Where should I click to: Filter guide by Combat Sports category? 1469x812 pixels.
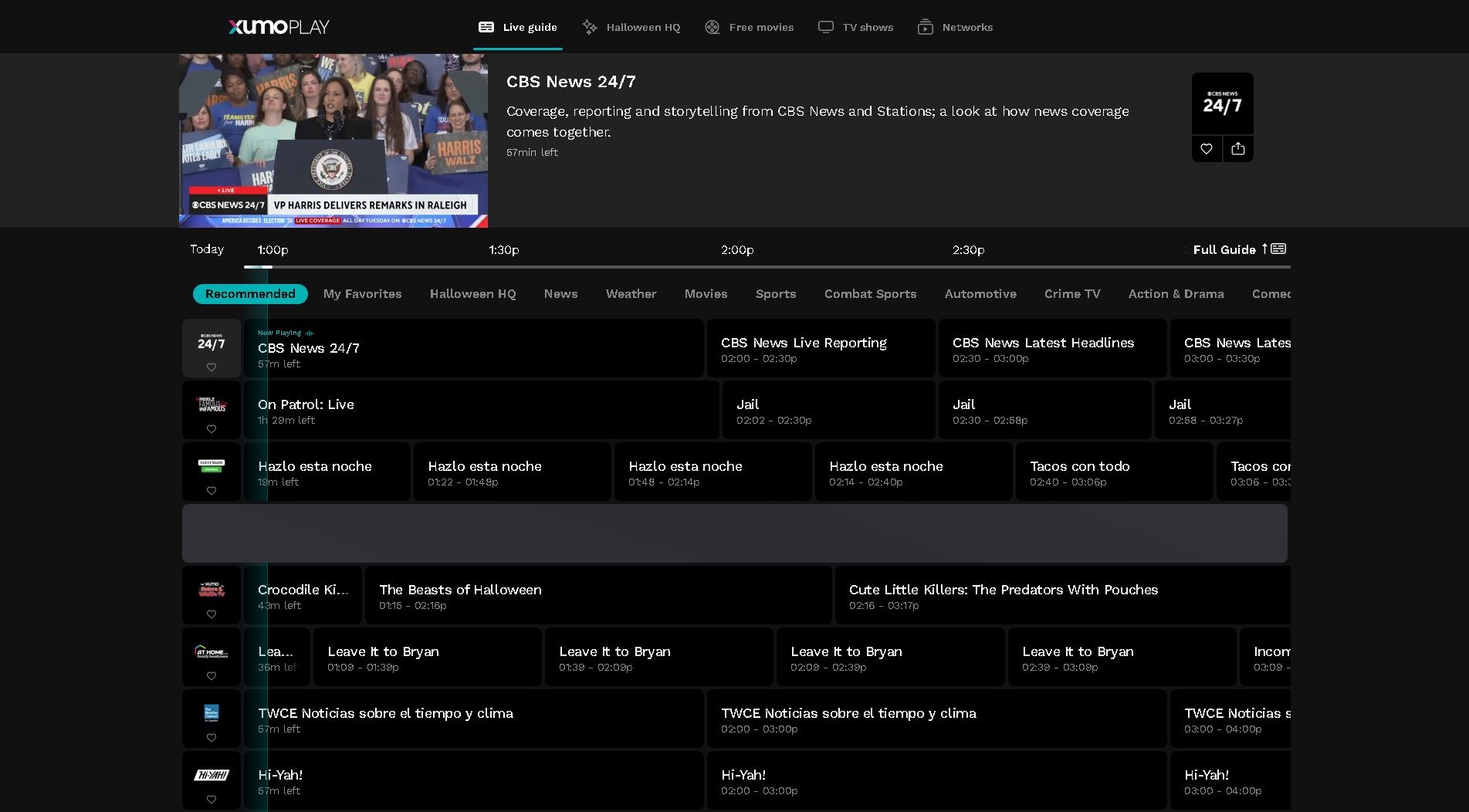pos(871,294)
